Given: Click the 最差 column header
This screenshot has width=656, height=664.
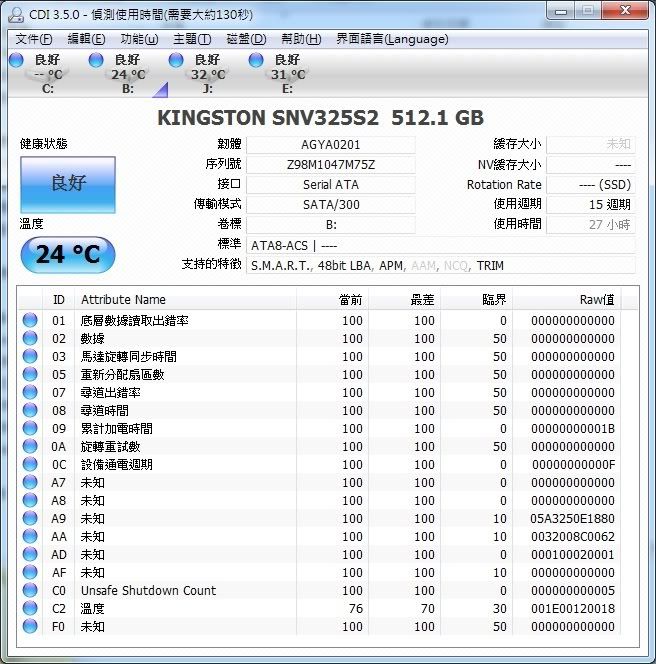Looking at the screenshot, I should coord(404,299).
